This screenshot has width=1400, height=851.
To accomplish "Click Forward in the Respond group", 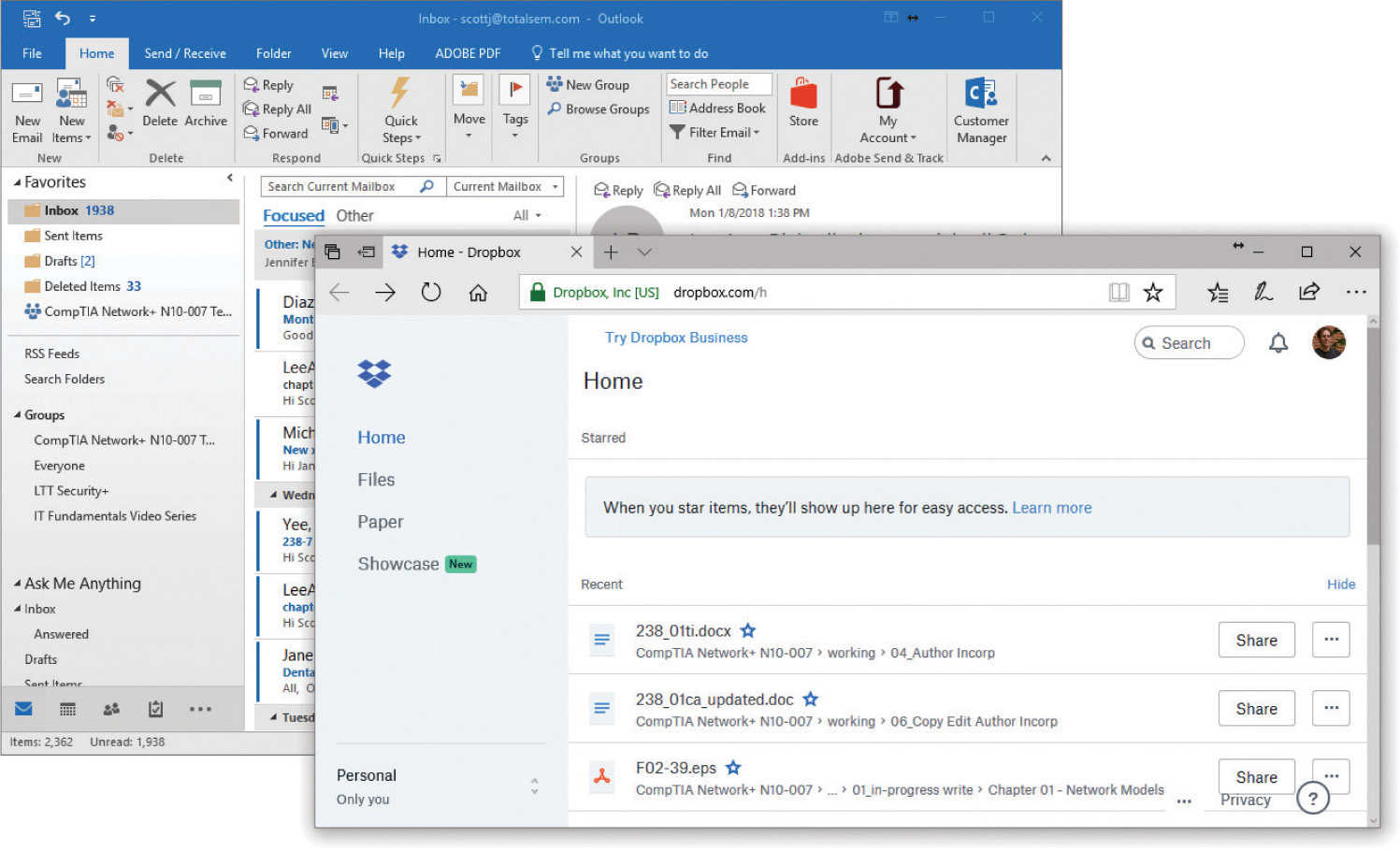I will pyautogui.click(x=276, y=134).
